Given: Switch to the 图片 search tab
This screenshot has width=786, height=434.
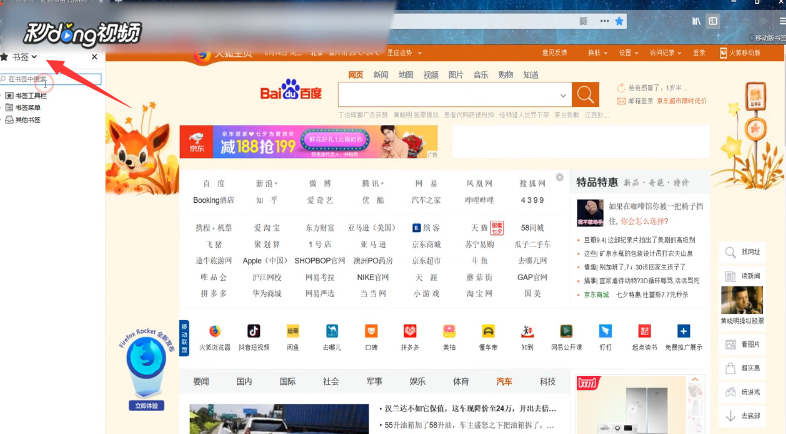Looking at the screenshot, I should coord(456,75).
